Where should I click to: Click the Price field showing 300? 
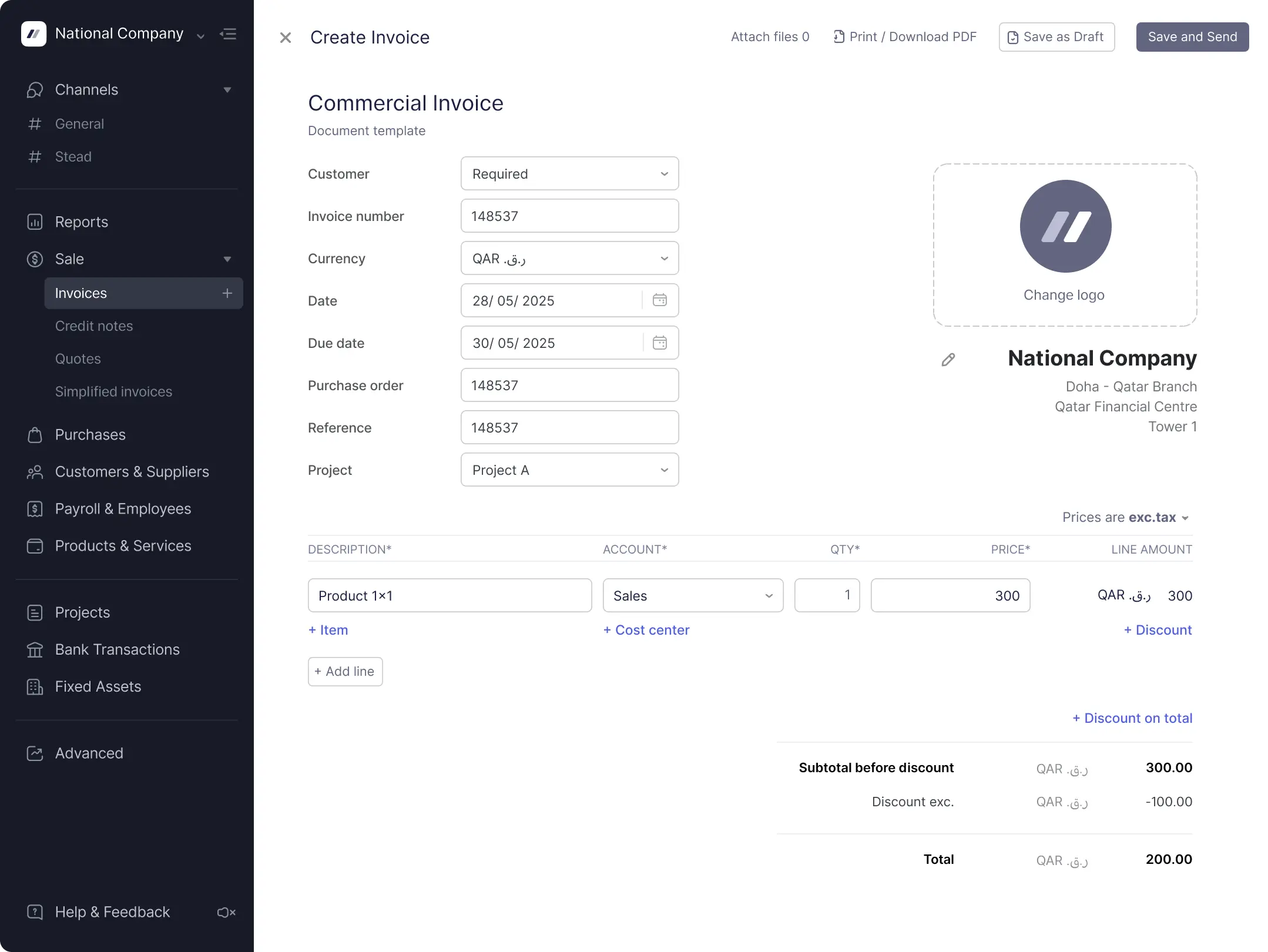pyautogui.click(x=950, y=595)
